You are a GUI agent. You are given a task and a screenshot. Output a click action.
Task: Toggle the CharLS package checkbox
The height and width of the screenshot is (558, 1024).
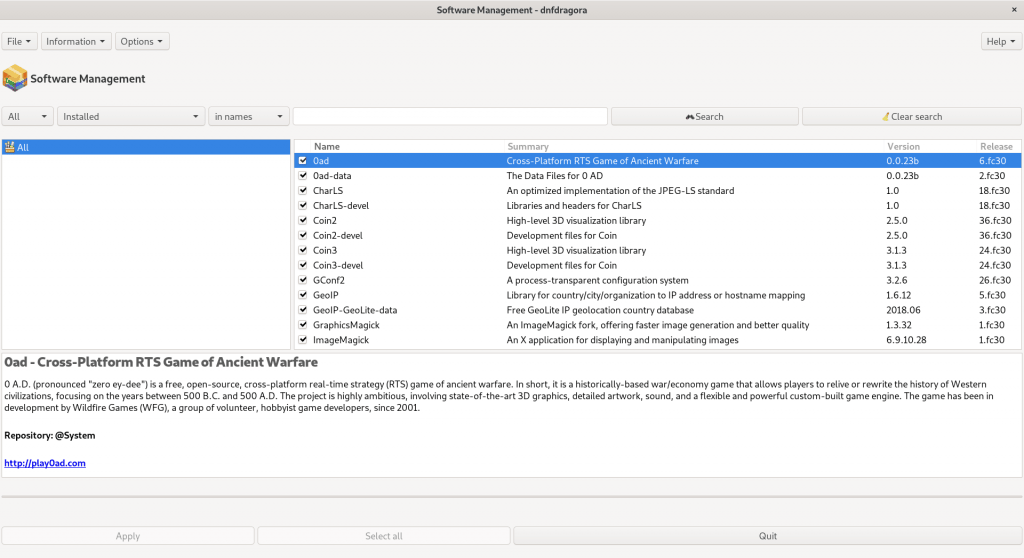(x=302, y=190)
